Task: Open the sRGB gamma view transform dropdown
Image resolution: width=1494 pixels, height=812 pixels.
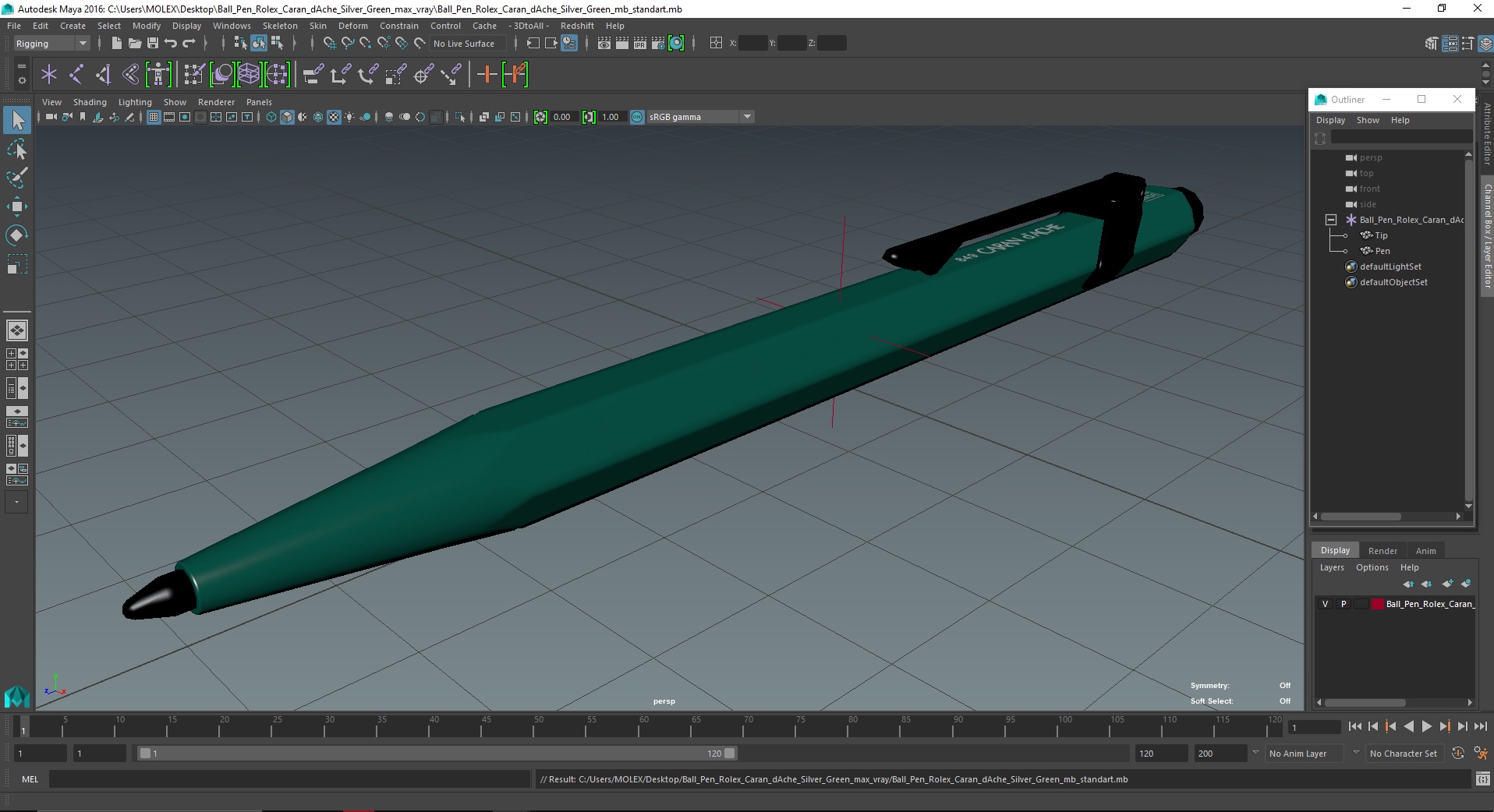Action: point(700,117)
